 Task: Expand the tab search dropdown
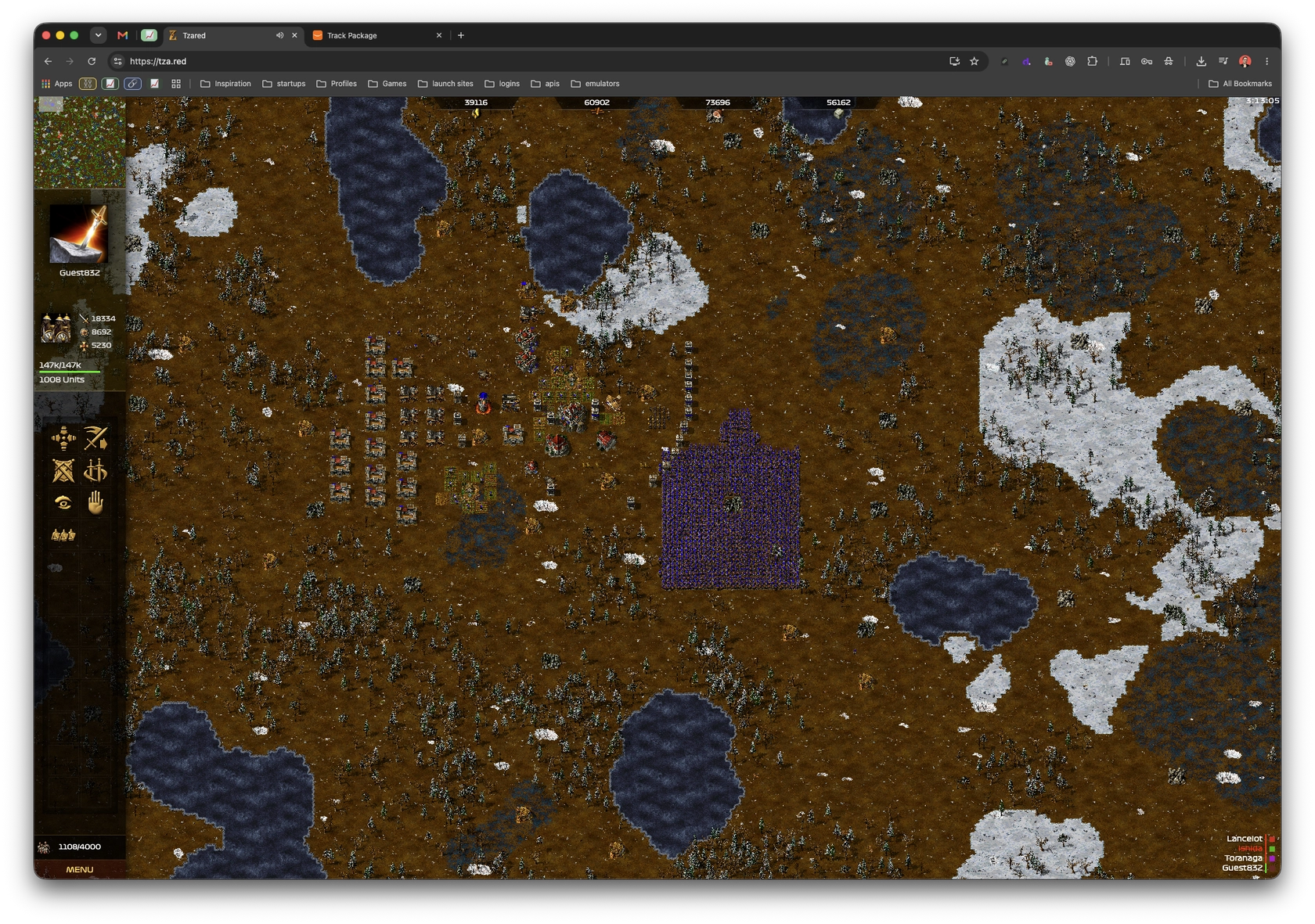(98, 35)
